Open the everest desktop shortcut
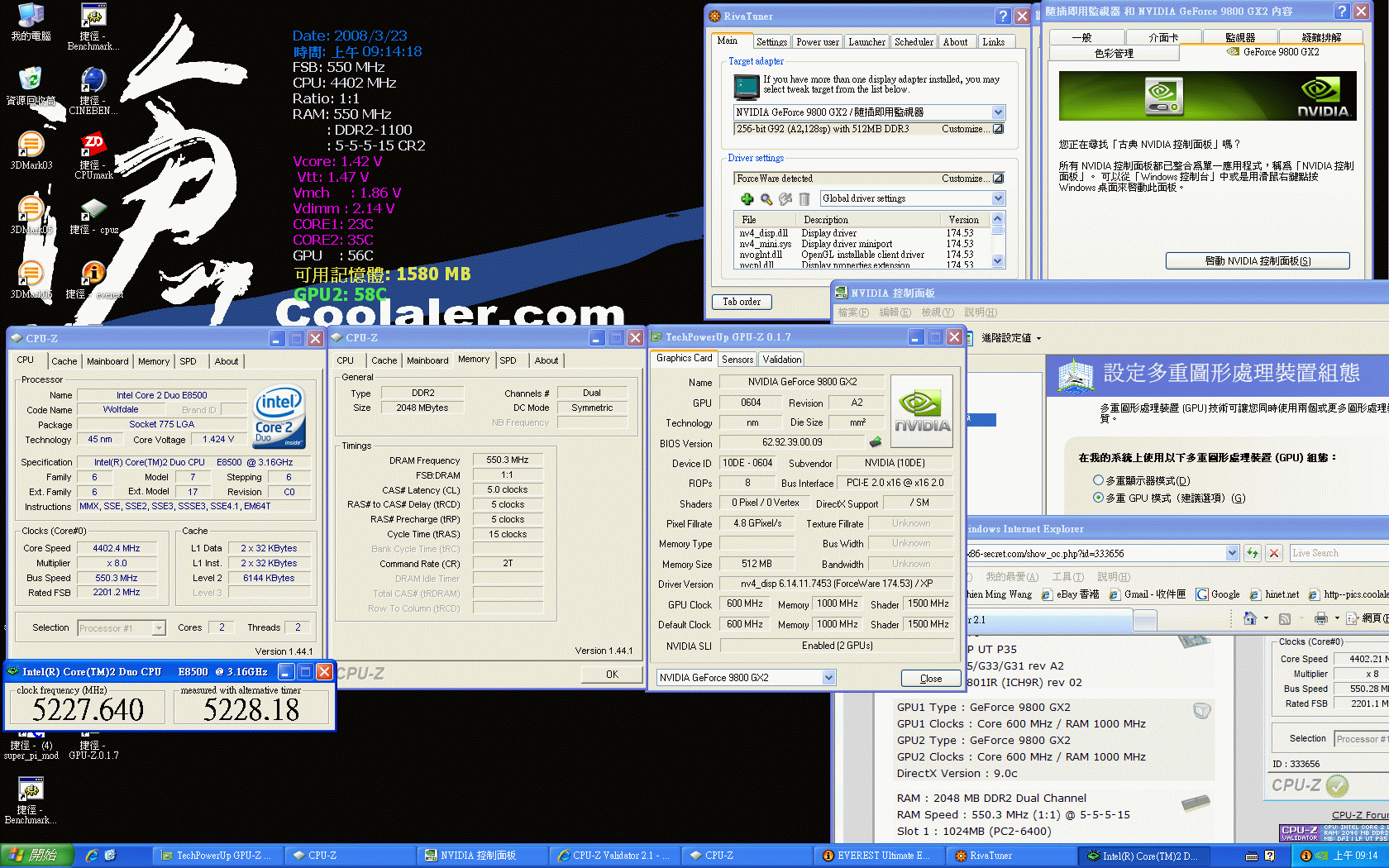Image resolution: width=1389 pixels, height=868 pixels. click(x=93, y=279)
